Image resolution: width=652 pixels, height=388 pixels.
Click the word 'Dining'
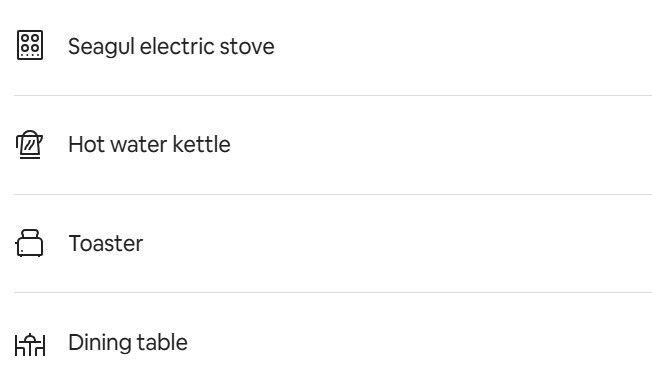tap(100, 343)
